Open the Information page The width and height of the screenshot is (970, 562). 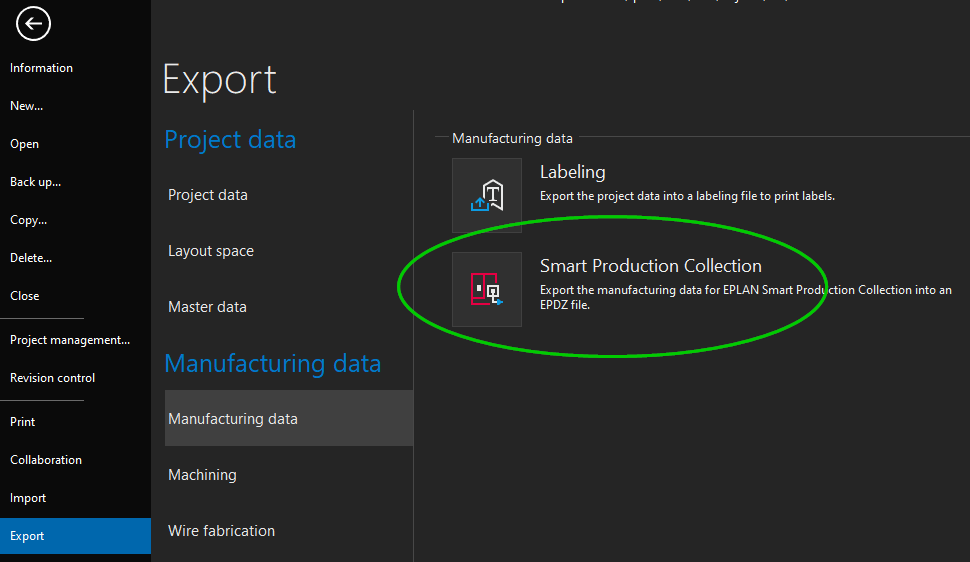pos(41,68)
